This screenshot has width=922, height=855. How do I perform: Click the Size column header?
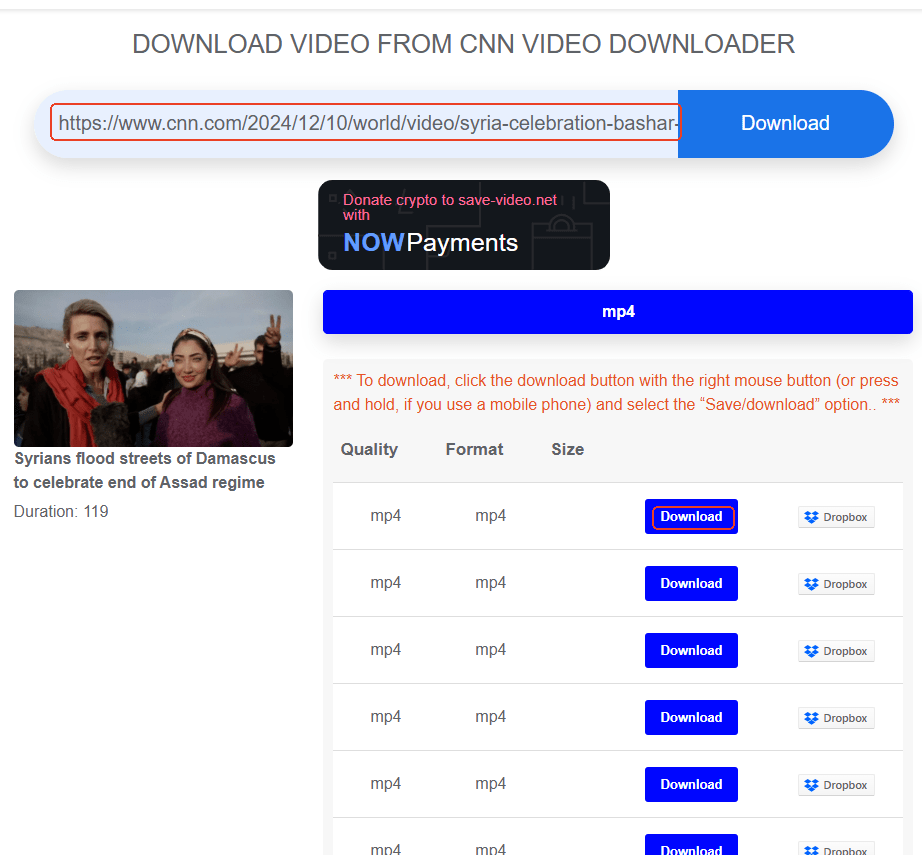click(567, 450)
